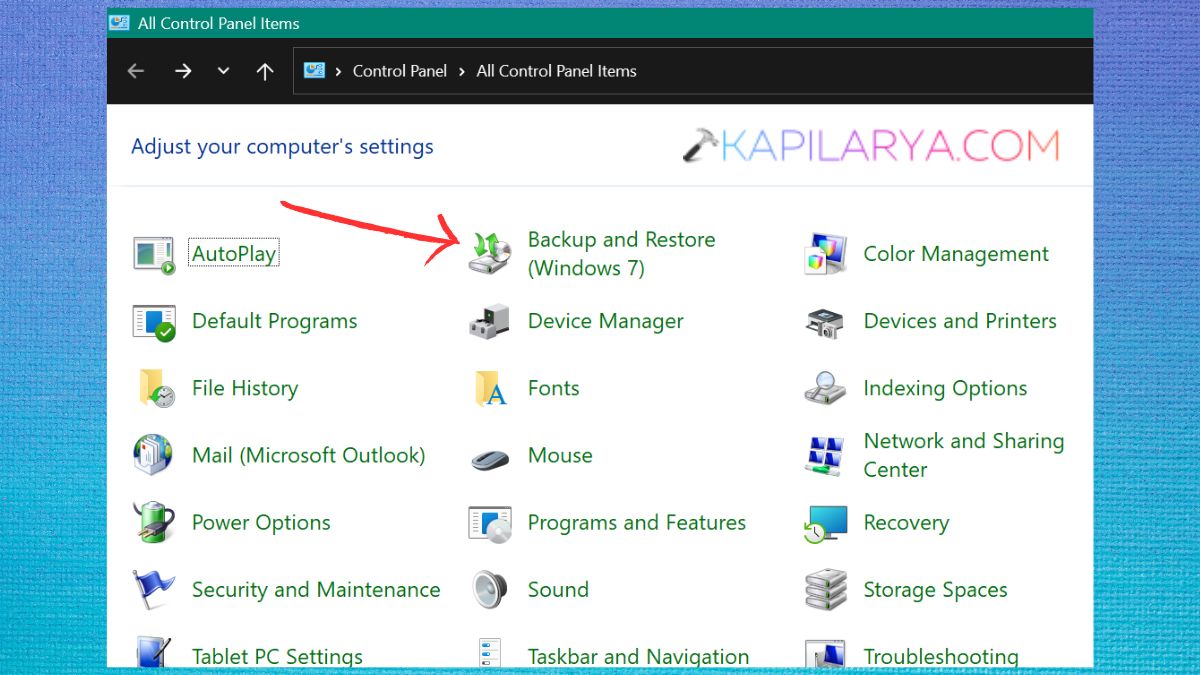Open the Fonts link

coord(553,388)
